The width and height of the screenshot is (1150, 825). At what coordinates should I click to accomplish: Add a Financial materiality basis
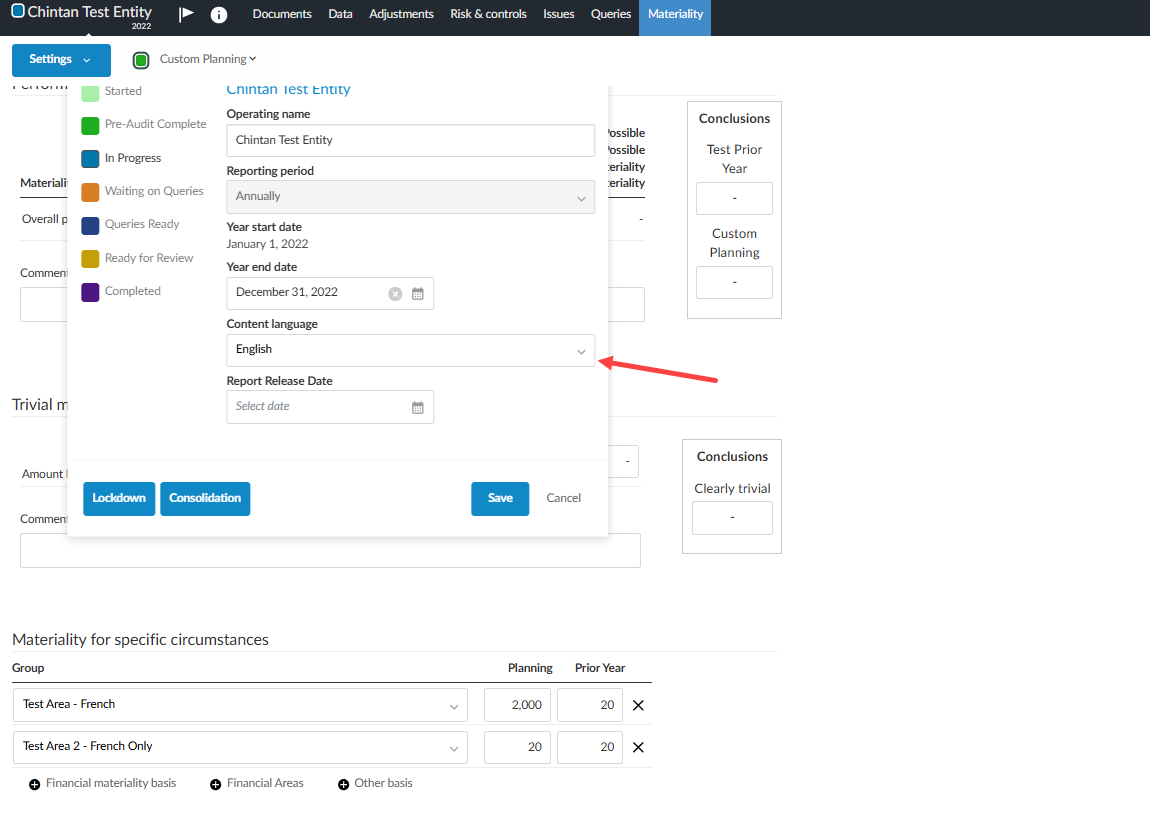click(103, 784)
